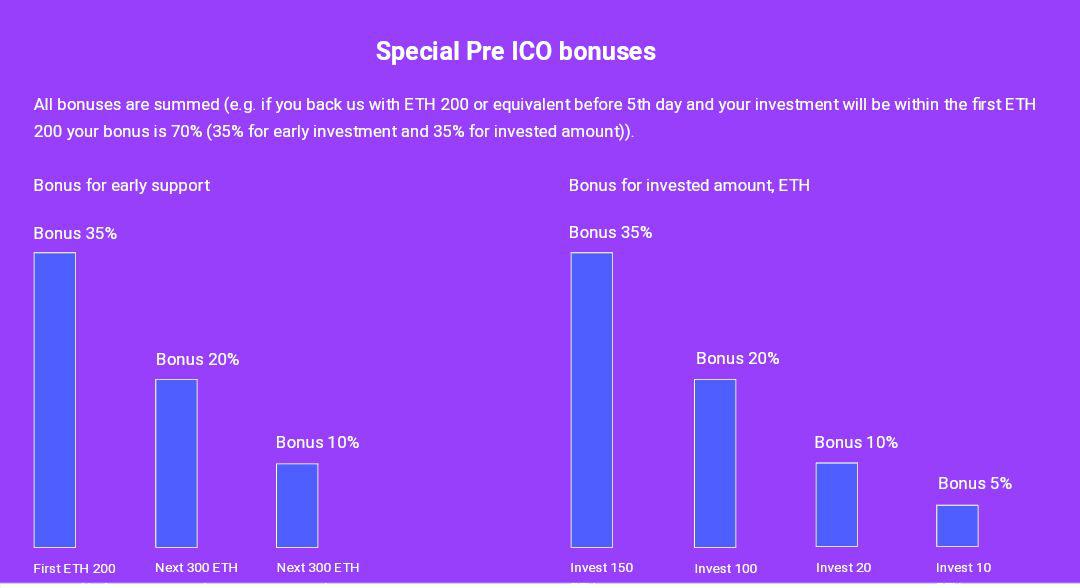Select the Invest 100 bar
This screenshot has height=588, width=1080.
point(715,463)
